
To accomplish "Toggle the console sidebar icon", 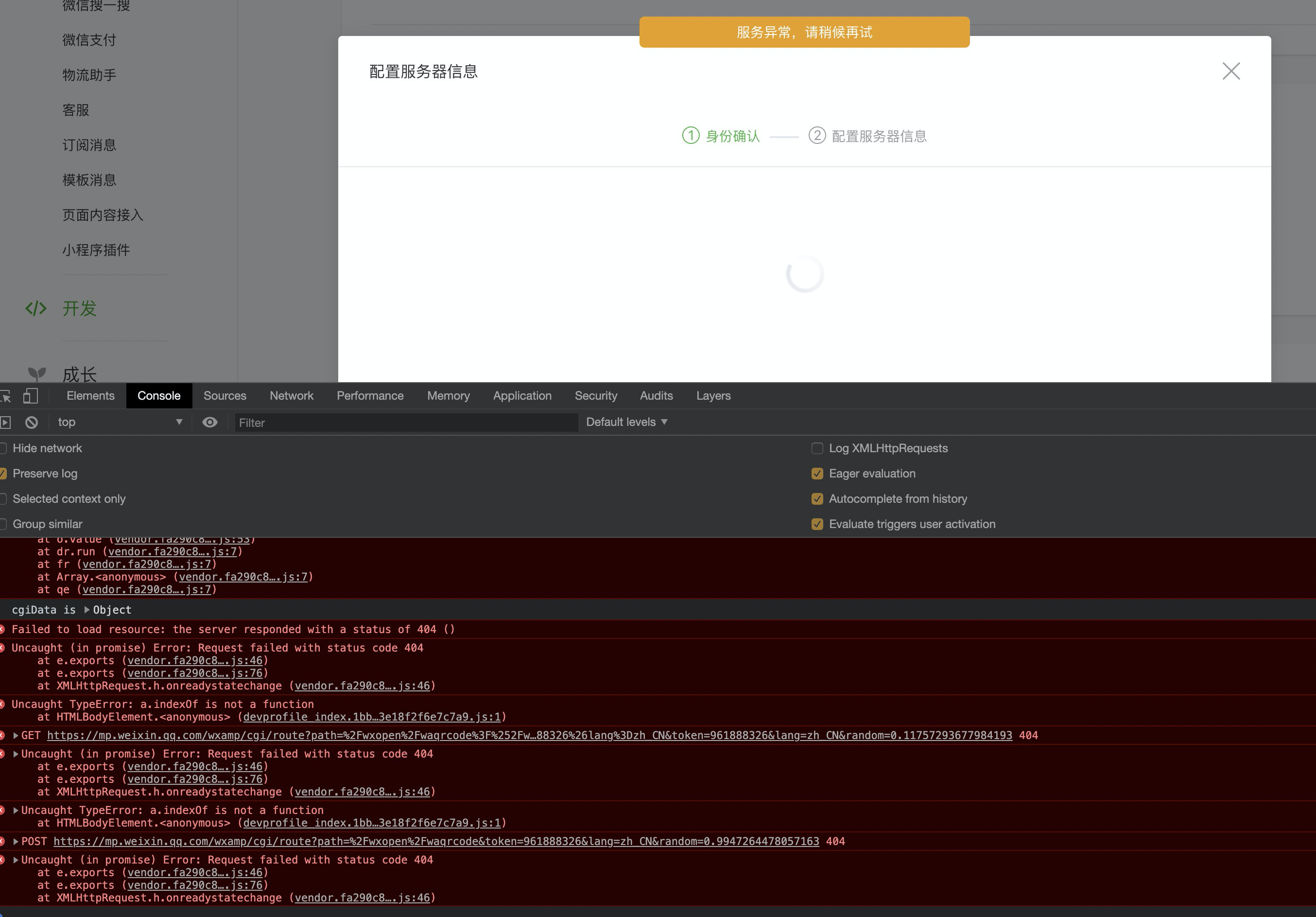I will coord(6,423).
